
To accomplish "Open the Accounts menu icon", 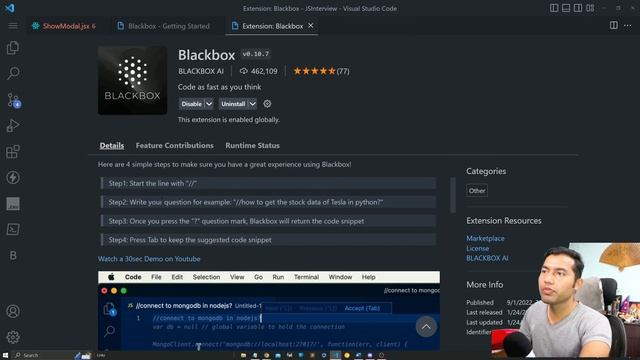I will pyautogui.click(x=13, y=311).
